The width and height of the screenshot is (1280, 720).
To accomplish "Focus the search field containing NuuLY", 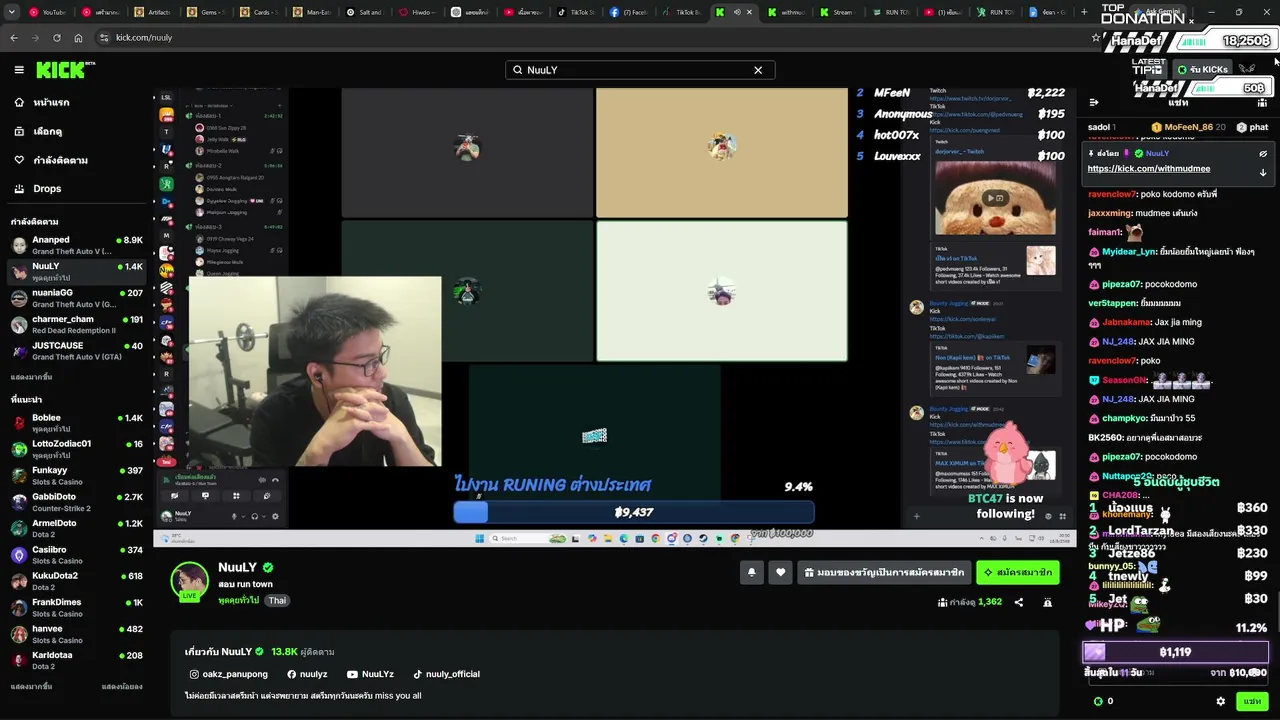I will (640, 70).
